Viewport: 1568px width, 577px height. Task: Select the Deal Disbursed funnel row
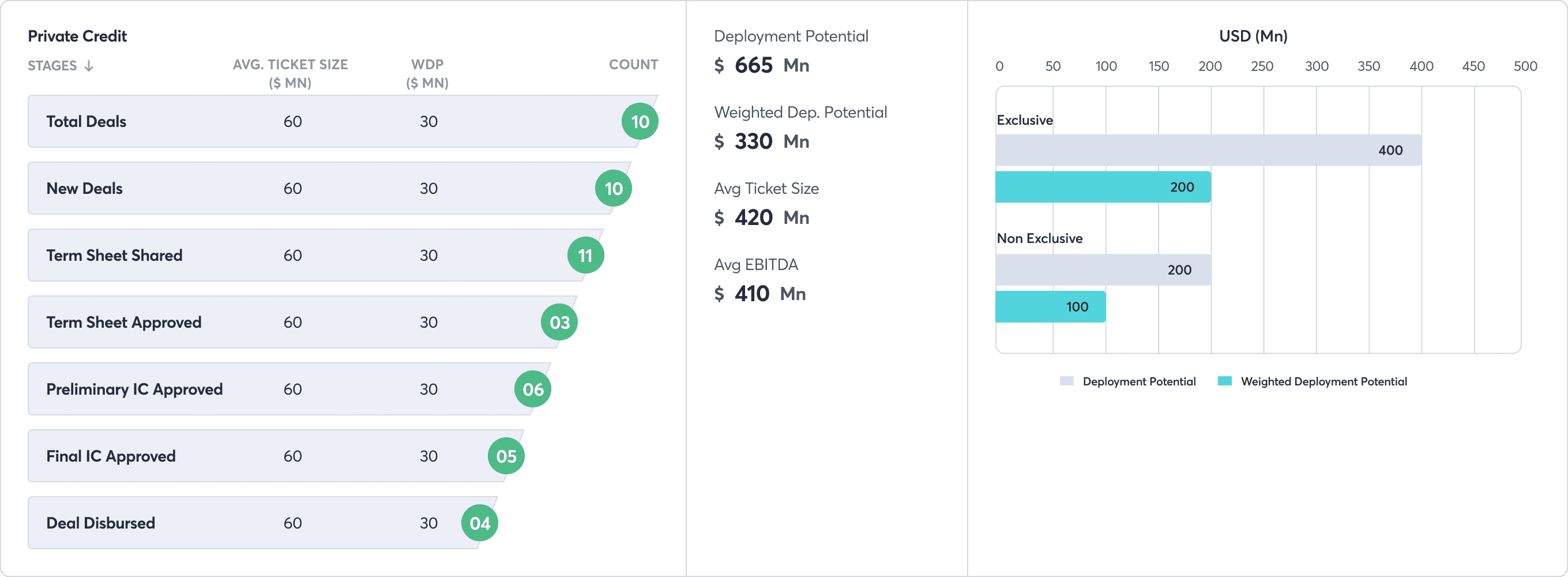(x=262, y=523)
